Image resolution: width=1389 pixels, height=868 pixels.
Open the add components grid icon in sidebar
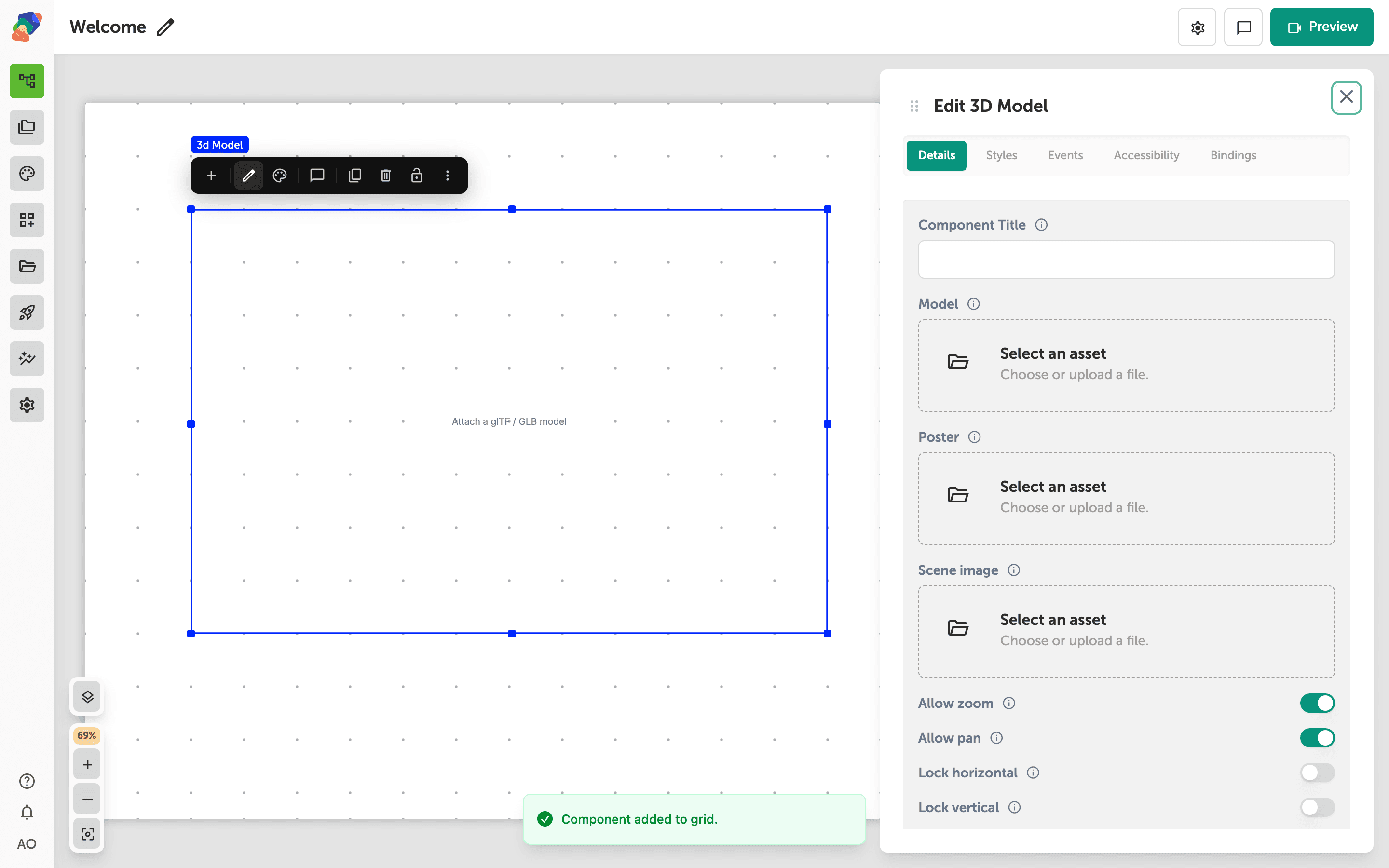point(27,220)
